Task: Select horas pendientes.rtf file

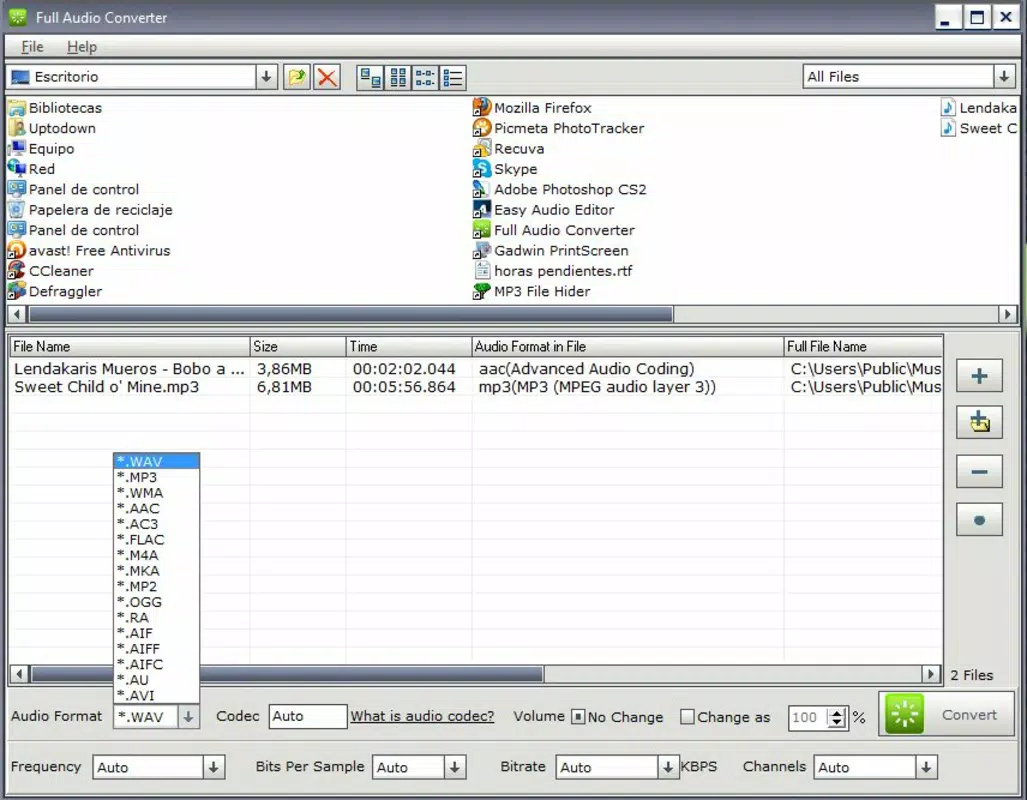Action: tap(552, 271)
